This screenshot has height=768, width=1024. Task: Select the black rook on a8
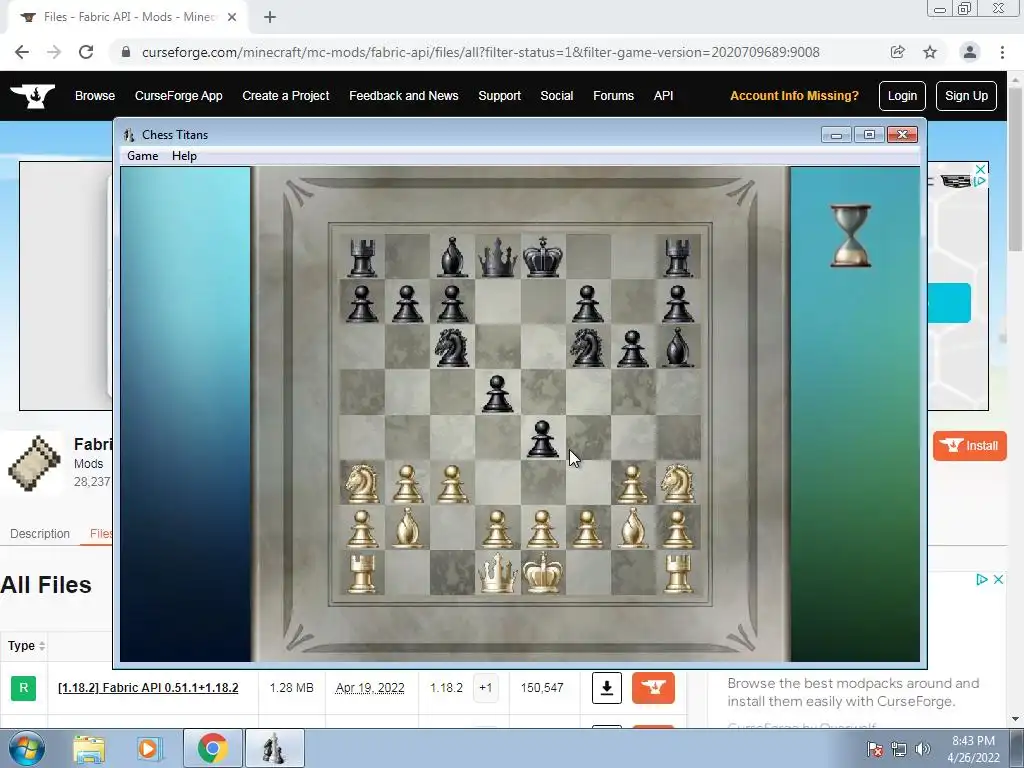(x=362, y=257)
